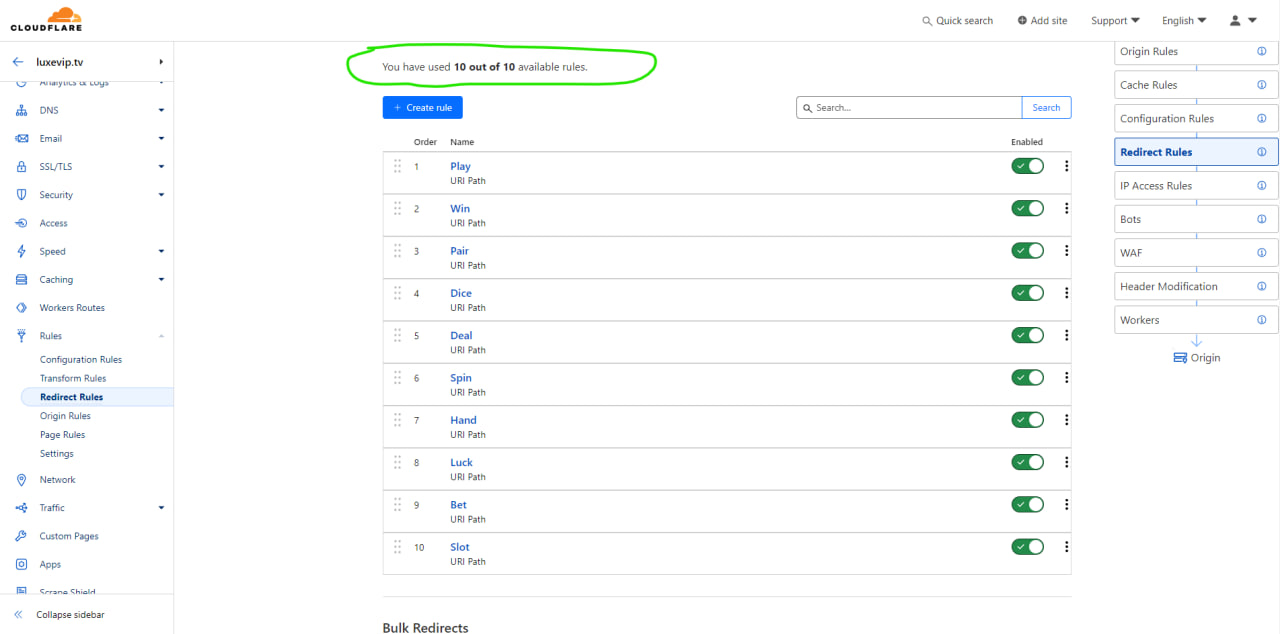Open the three-dot menu for Slot rule

tap(1067, 547)
